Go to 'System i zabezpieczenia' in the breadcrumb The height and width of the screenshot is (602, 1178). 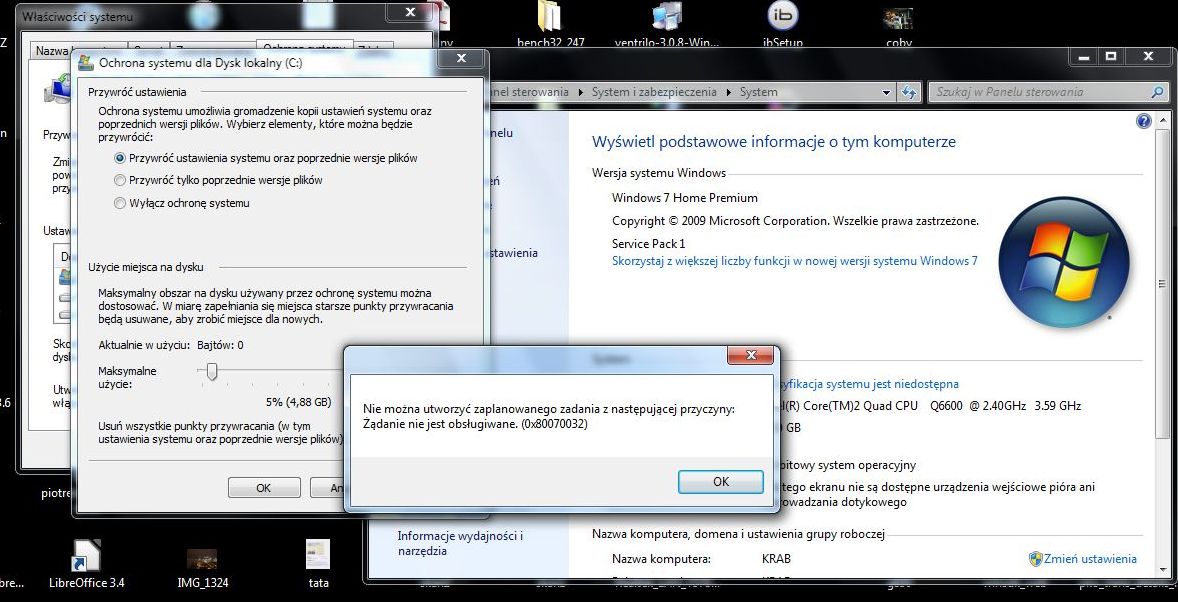654,92
